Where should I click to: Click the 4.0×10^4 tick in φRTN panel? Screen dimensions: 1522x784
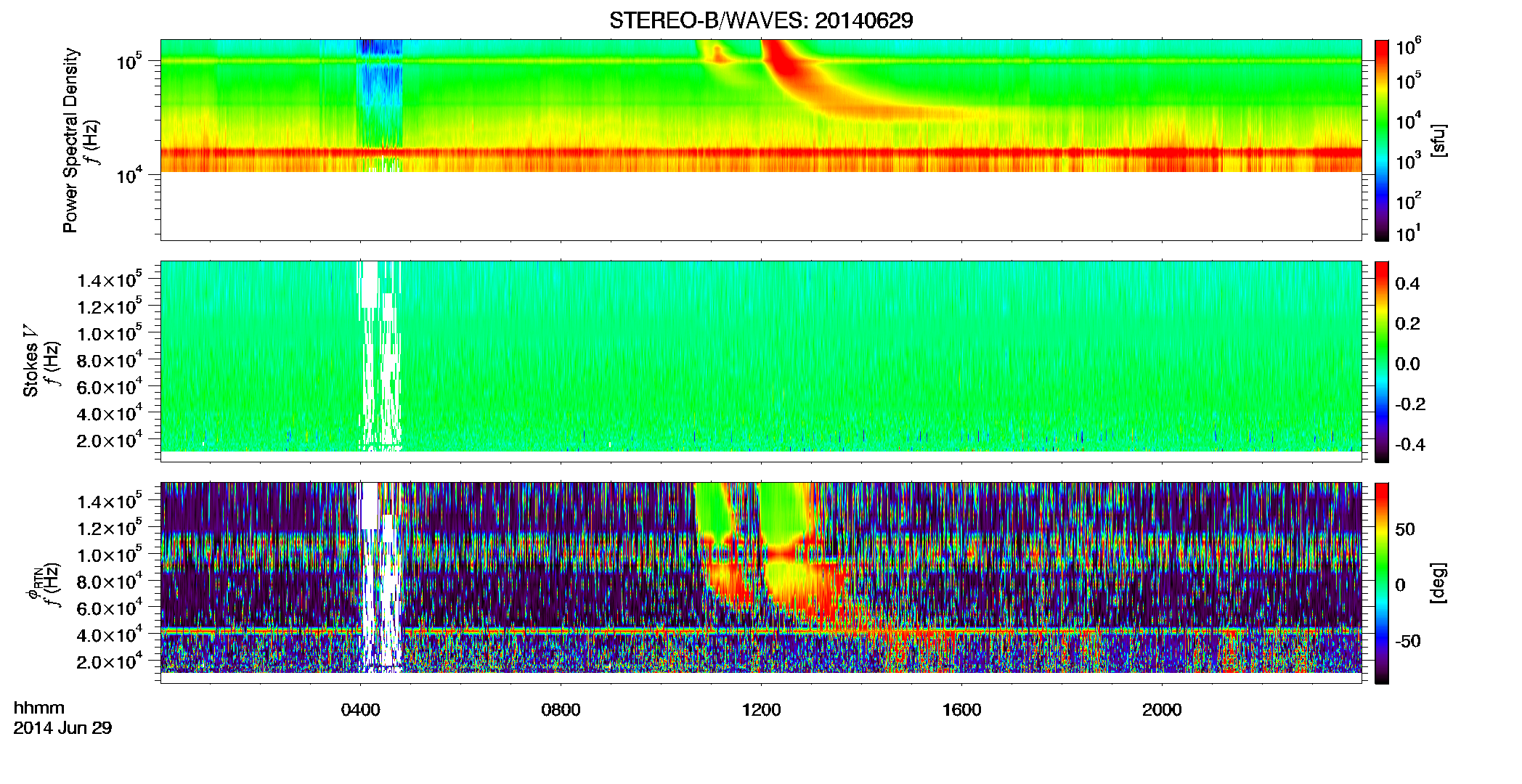pyautogui.click(x=110, y=634)
